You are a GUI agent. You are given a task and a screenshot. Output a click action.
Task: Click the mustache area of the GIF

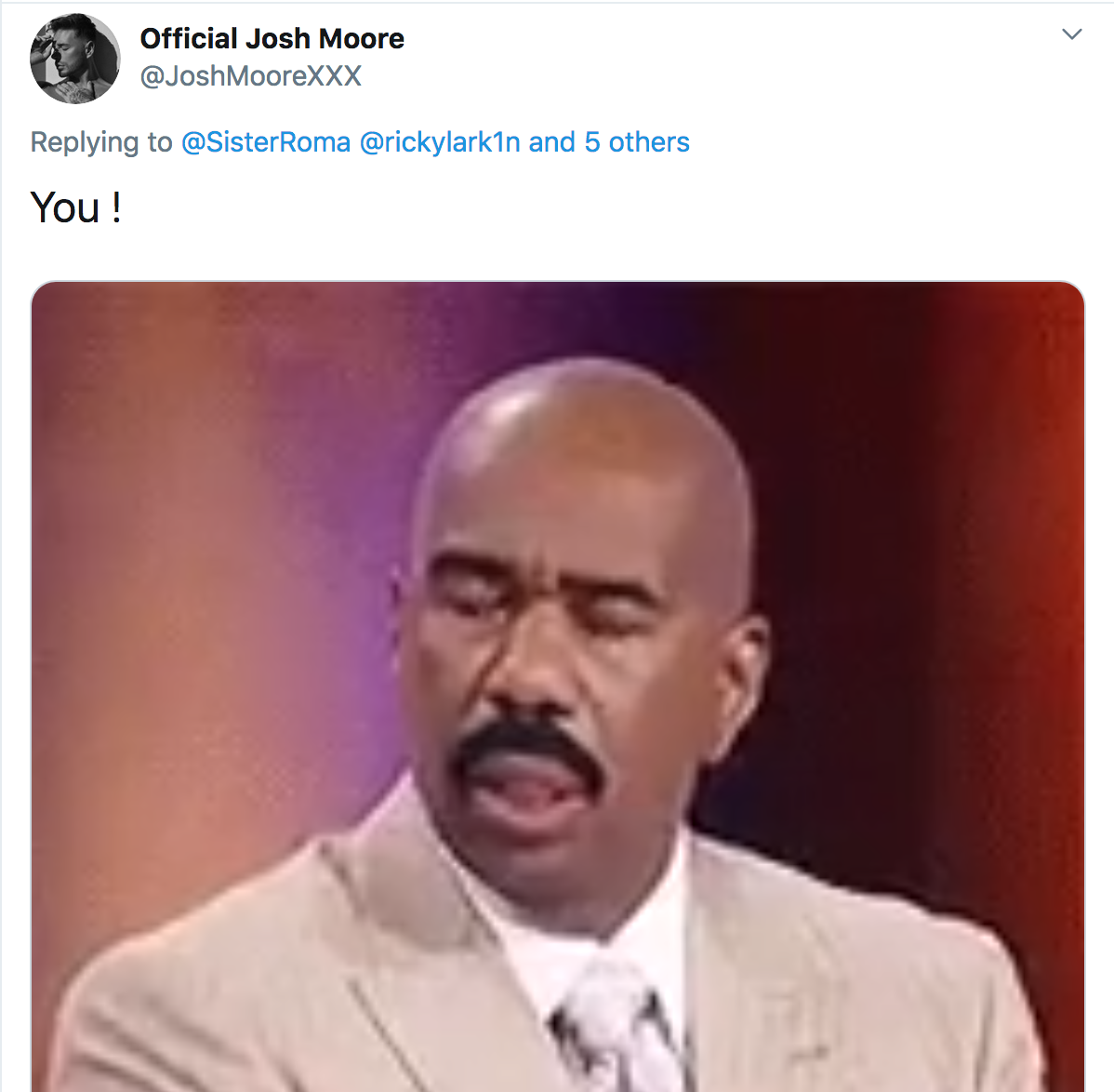point(527,746)
